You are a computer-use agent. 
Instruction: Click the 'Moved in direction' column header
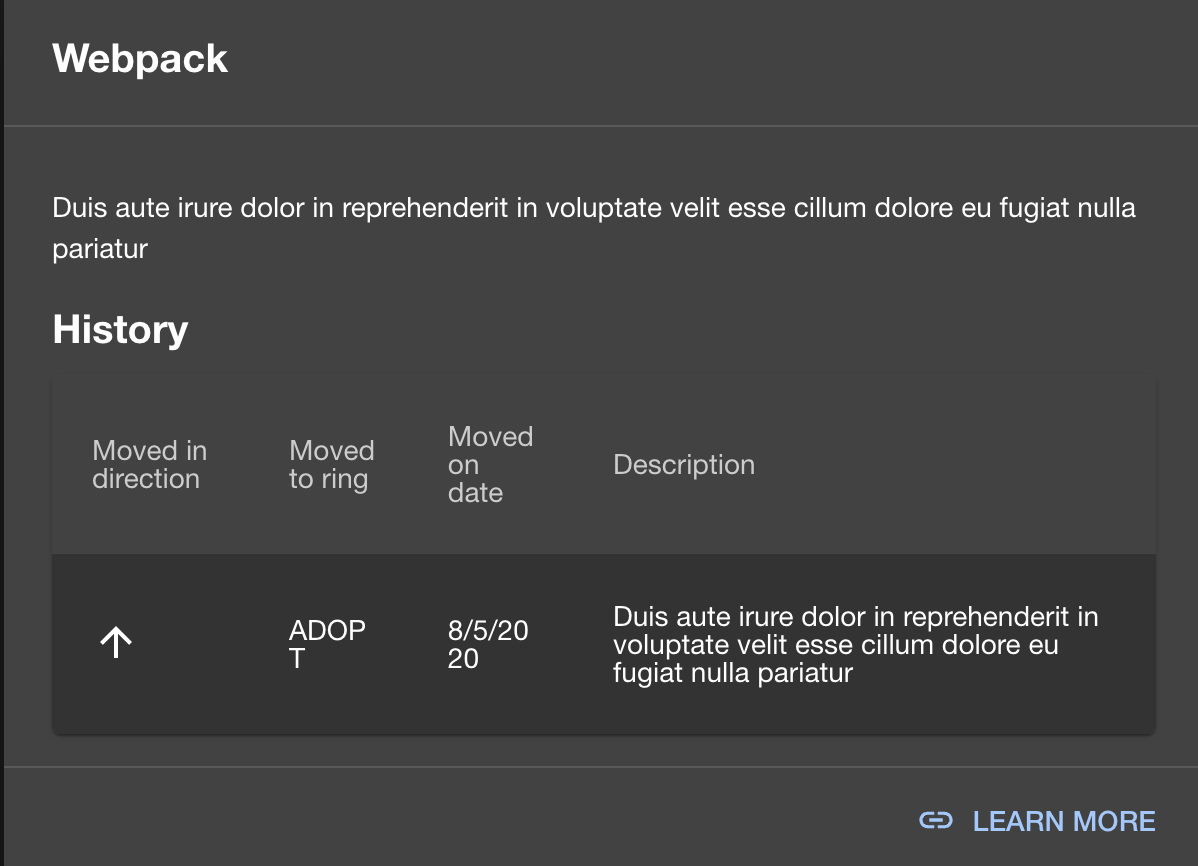tap(150, 465)
